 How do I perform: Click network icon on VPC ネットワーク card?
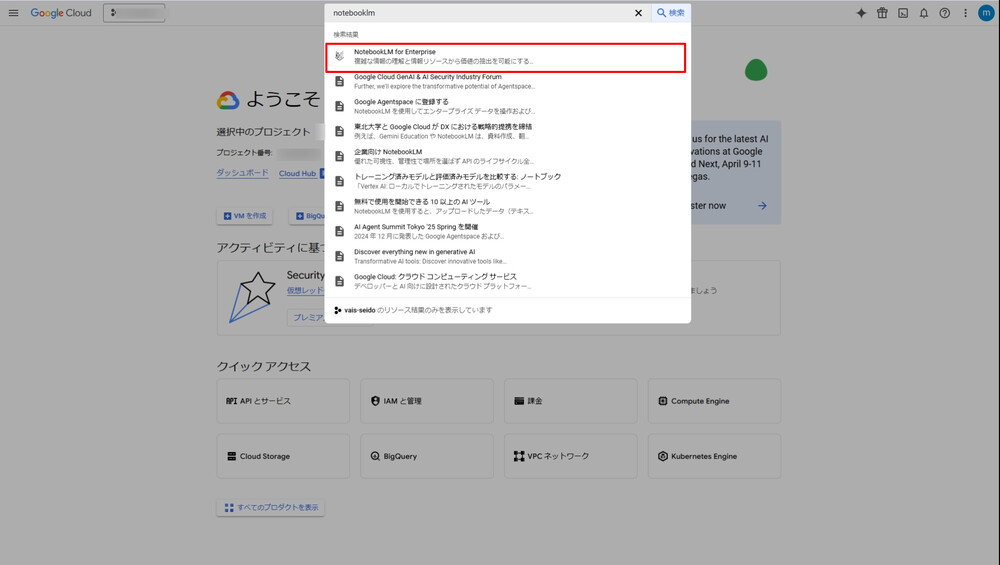point(519,457)
